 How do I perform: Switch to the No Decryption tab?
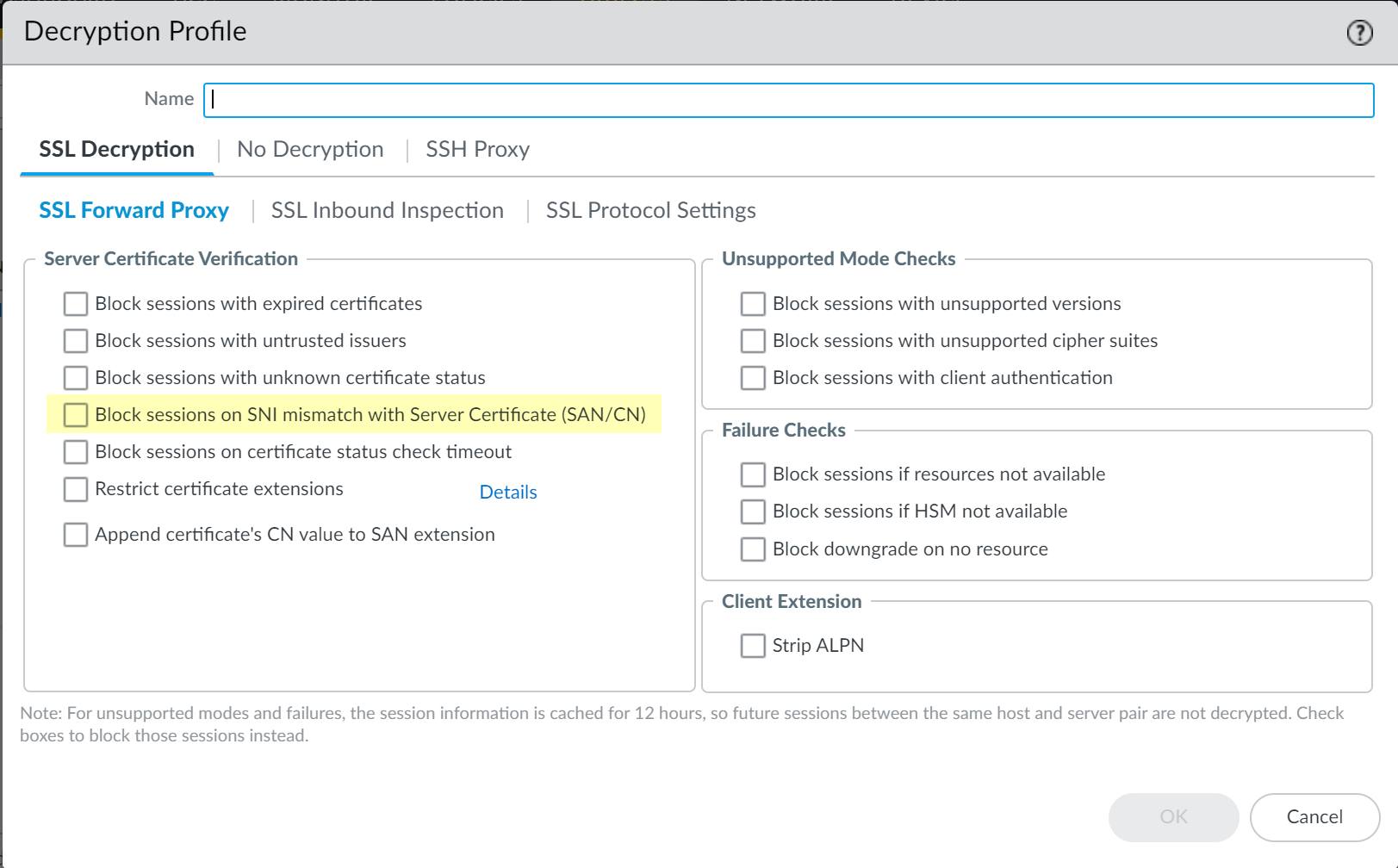click(310, 150)
